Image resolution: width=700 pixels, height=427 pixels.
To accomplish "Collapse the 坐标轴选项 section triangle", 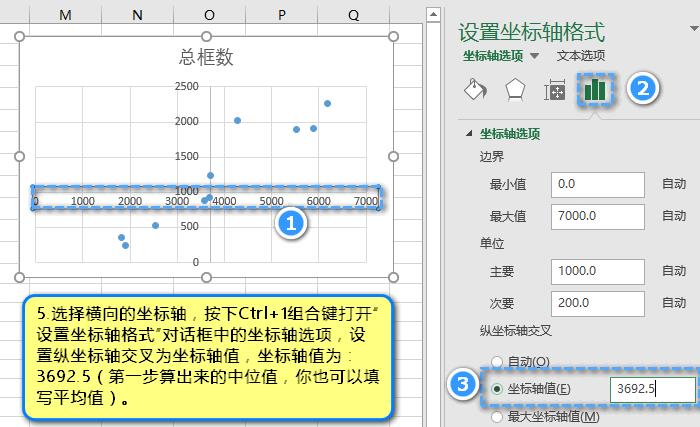I will (x=469, y=133).
